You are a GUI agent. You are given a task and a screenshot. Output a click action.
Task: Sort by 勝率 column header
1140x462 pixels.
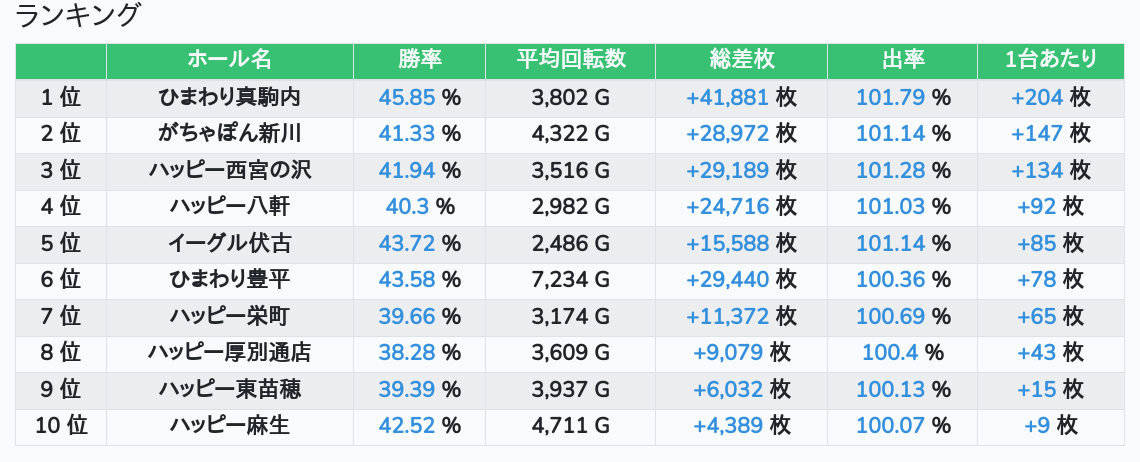point(419,60)
